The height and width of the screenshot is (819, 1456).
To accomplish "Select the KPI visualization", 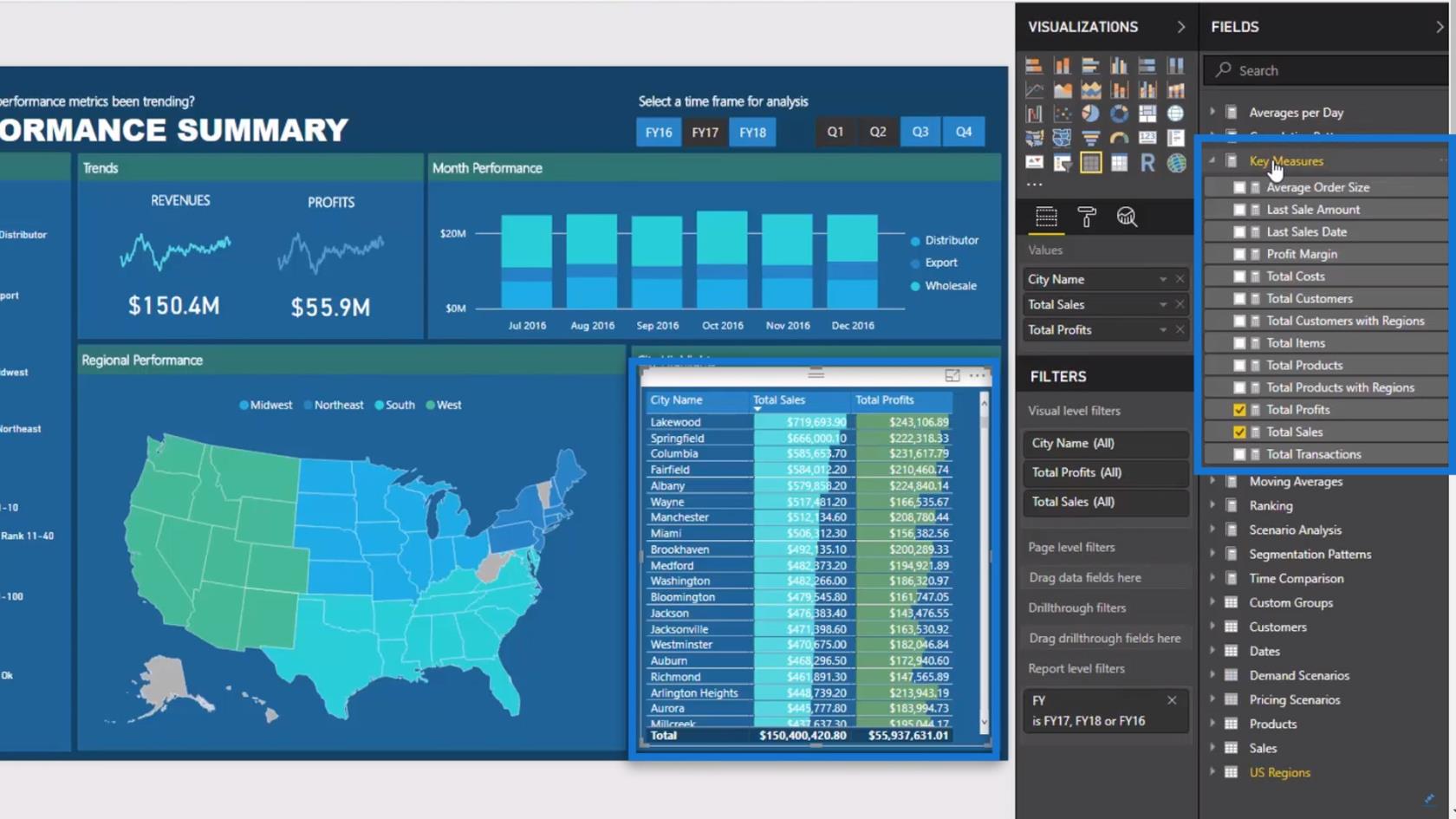I will coord(1034,162).
